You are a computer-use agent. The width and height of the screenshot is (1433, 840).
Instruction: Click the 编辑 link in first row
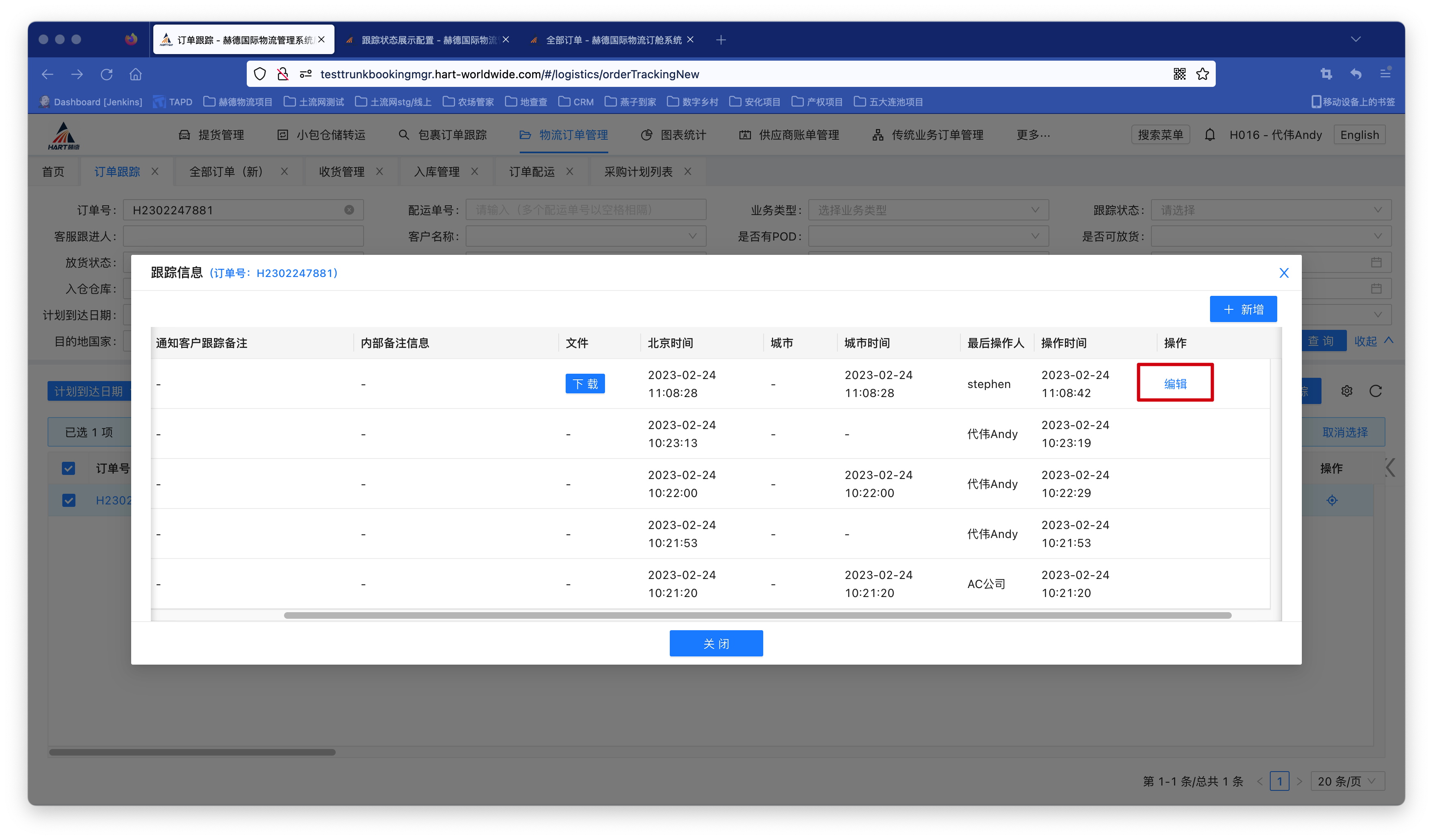point(1175,384)
